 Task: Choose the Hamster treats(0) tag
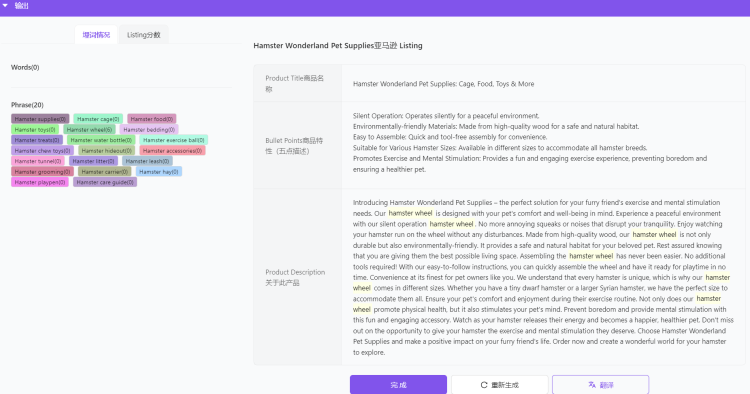[37, 140]
